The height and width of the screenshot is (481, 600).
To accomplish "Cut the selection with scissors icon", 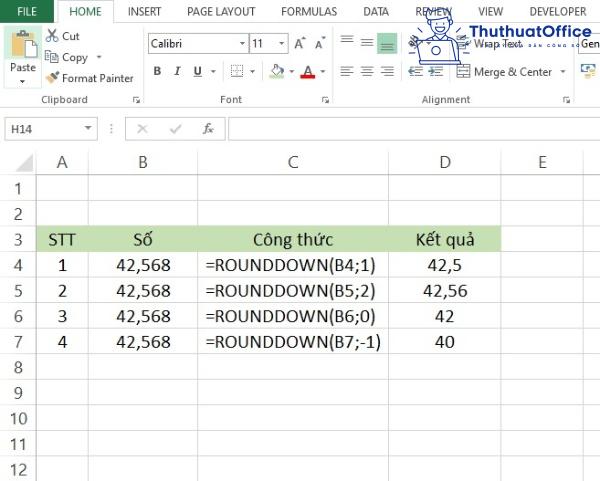I will [52, 36].
